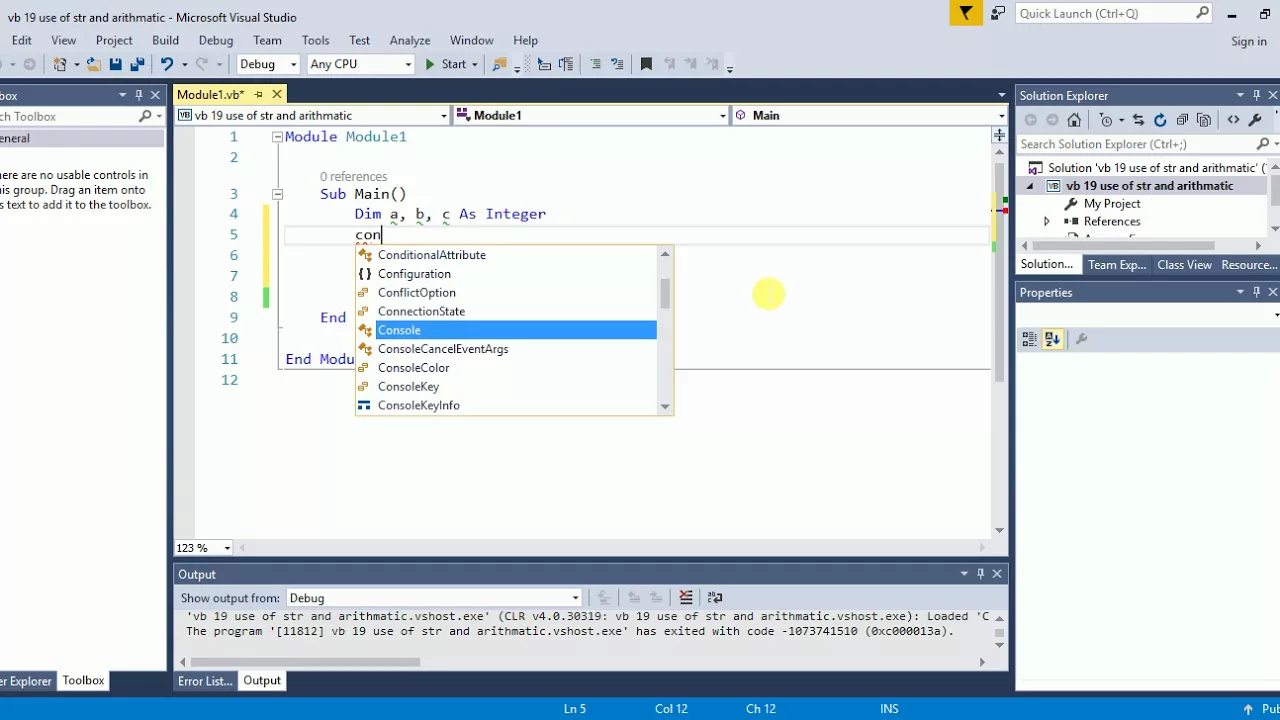Click Alphabetical sort icon in Properties panel

1052,340
